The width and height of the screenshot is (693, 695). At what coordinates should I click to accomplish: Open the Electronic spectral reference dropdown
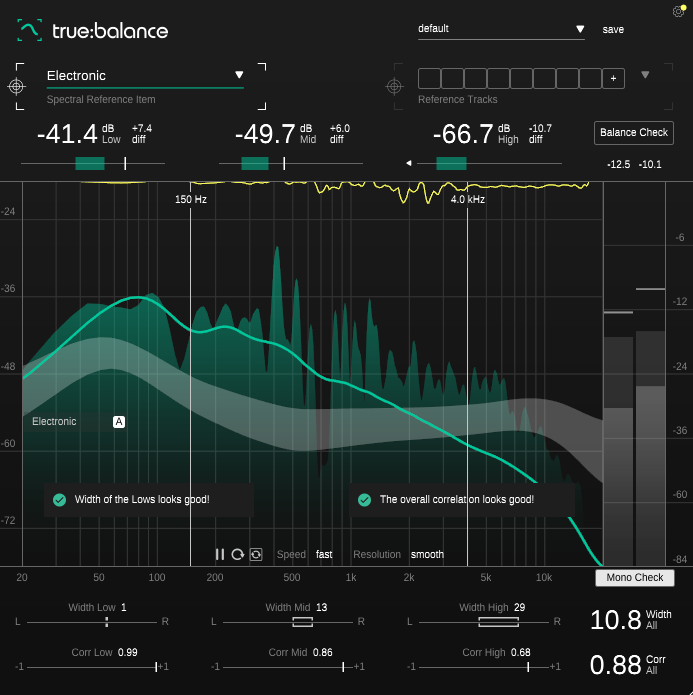point(239,75)
